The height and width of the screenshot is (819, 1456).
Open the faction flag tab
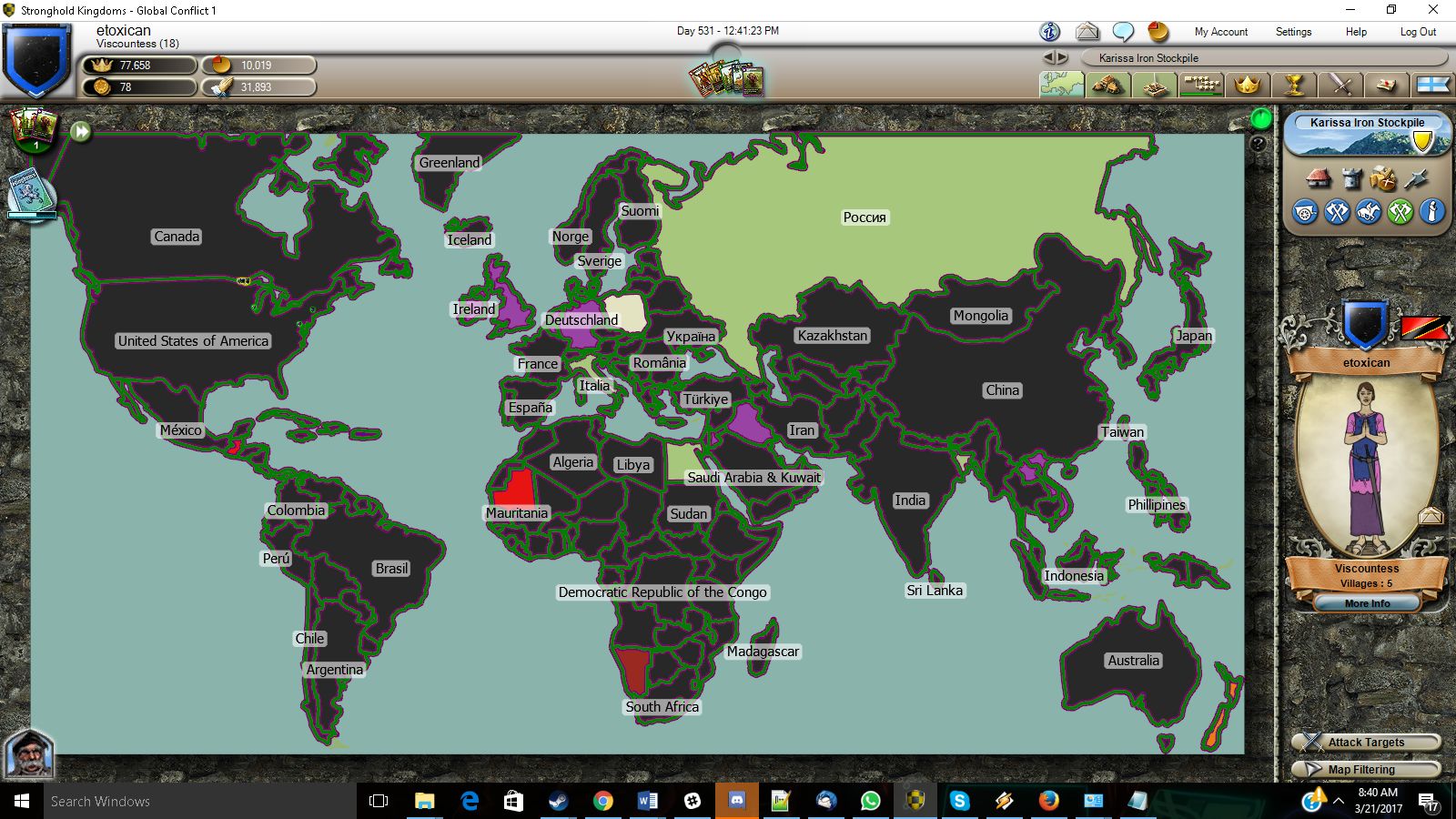1432,85
